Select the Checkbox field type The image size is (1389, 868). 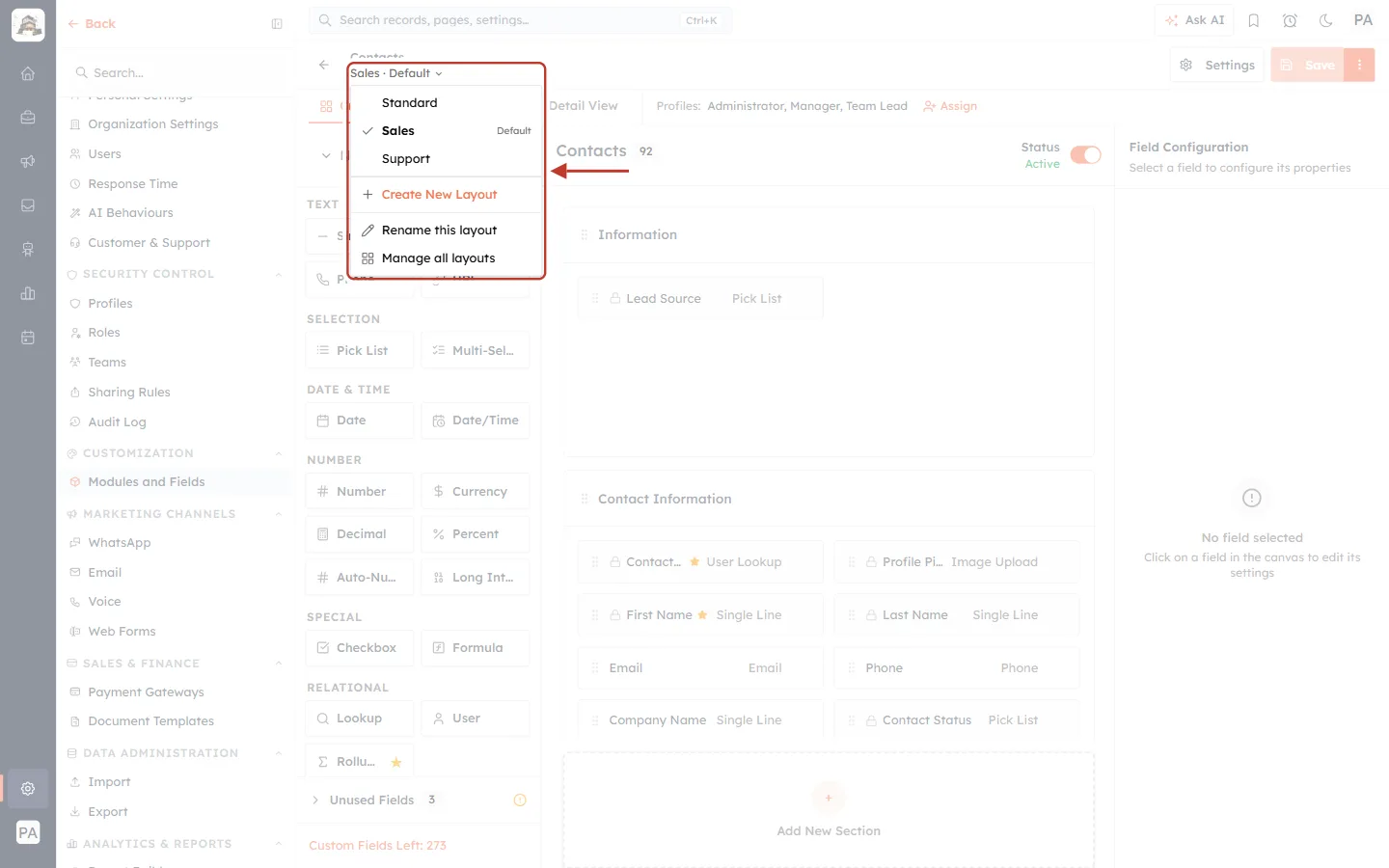point(360,648)
